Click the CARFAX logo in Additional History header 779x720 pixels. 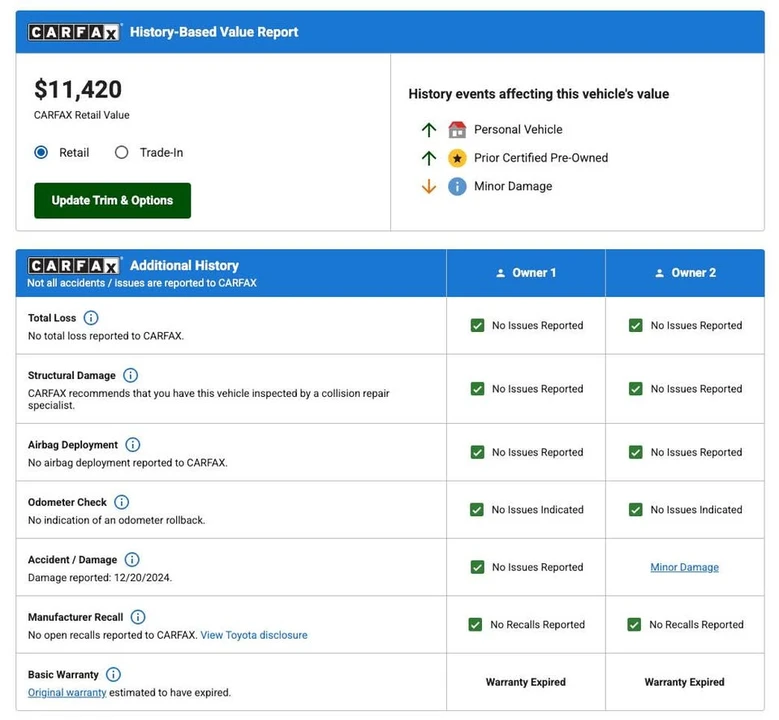pos(74,266)
